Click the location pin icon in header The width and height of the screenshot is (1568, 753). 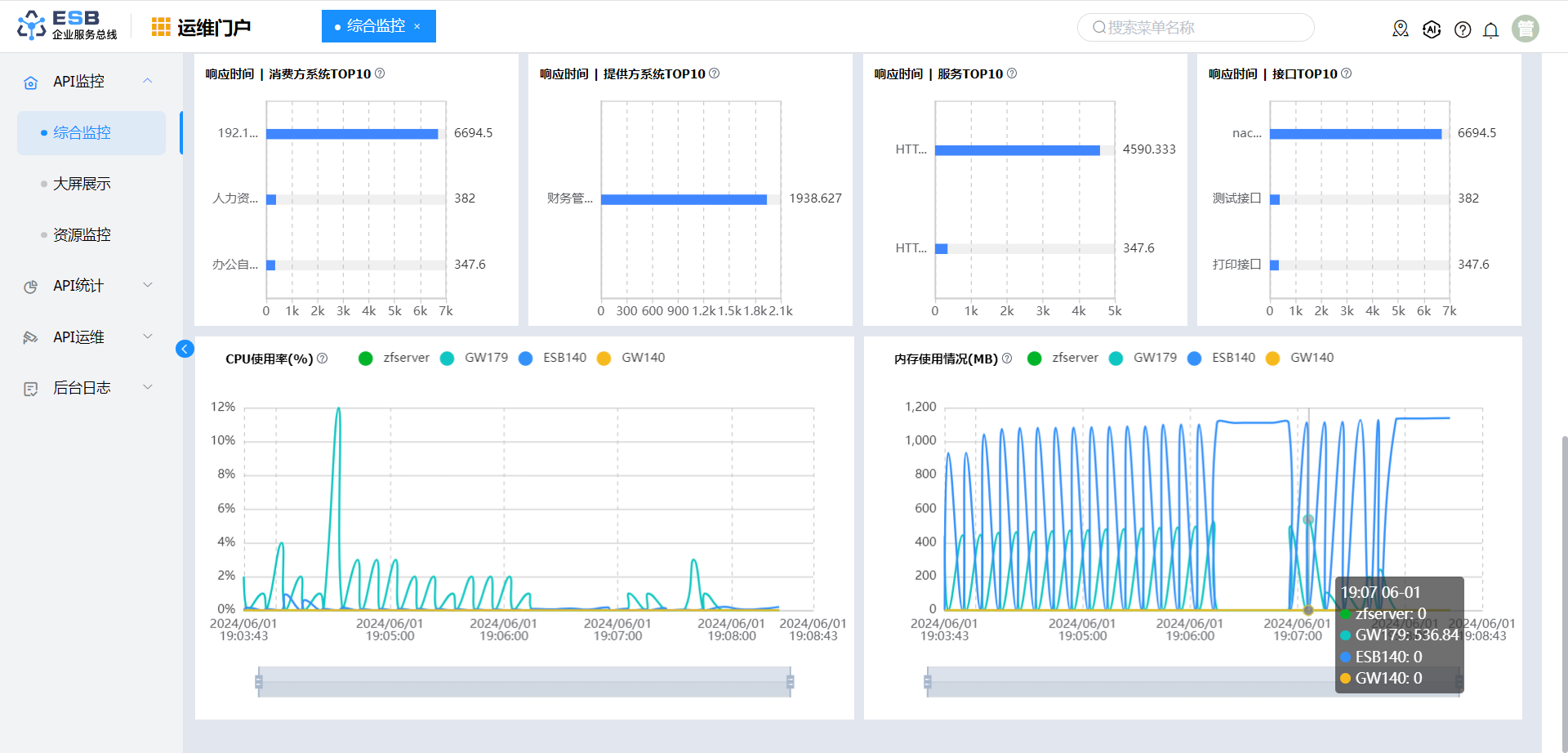coord(1401,29)
